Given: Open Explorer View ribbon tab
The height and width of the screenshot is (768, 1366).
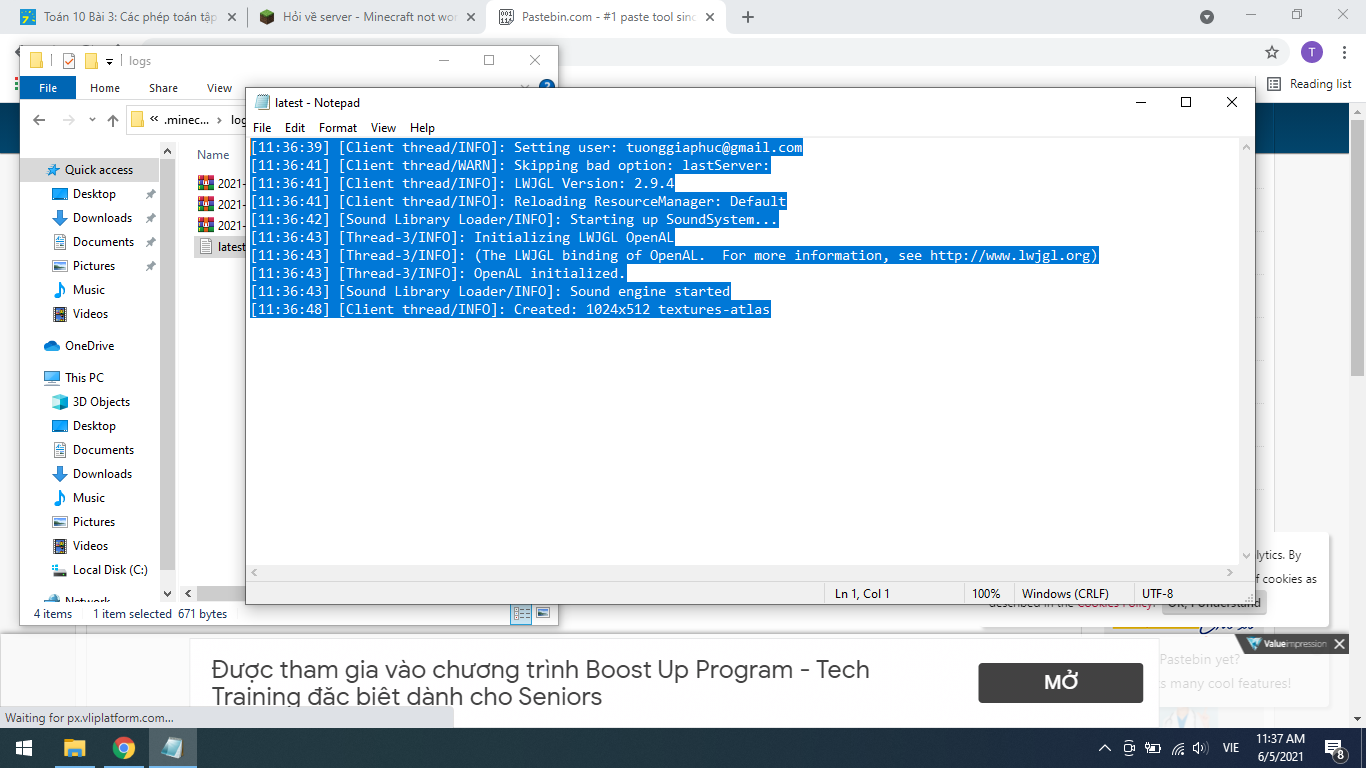Looking at the screenshot, I should pos(219,88).
